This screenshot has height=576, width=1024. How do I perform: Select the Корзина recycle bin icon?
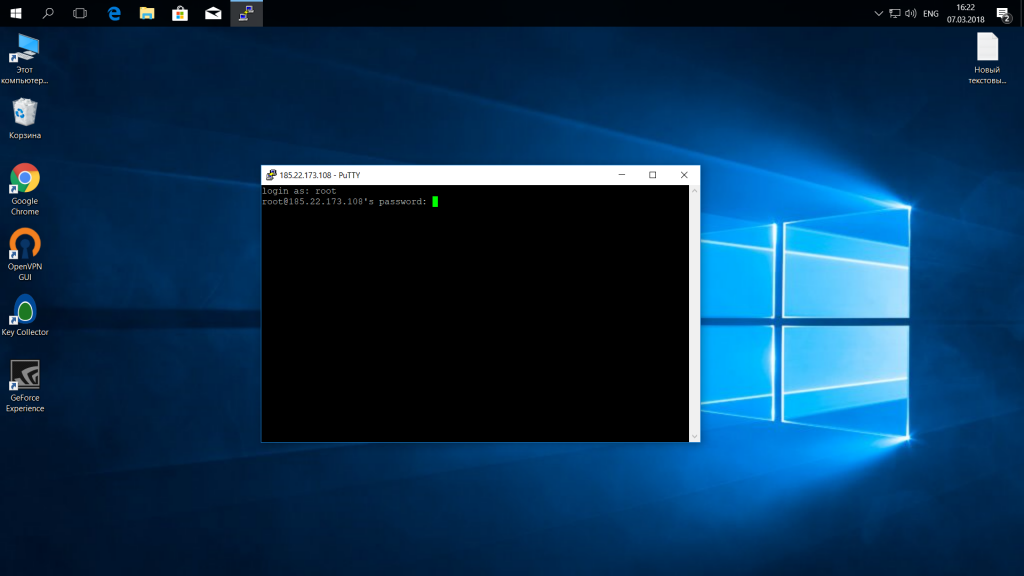point(25,113)
